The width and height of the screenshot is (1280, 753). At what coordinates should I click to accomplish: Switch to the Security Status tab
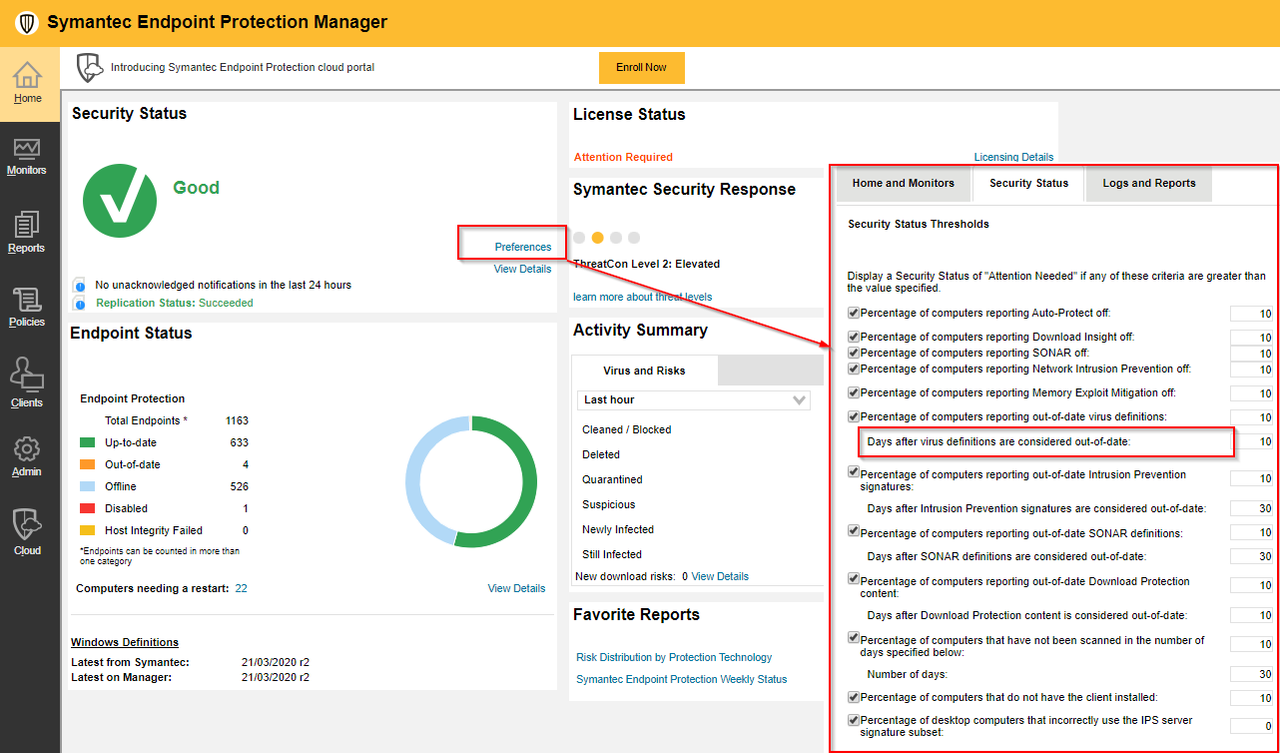pos(1029,183)
